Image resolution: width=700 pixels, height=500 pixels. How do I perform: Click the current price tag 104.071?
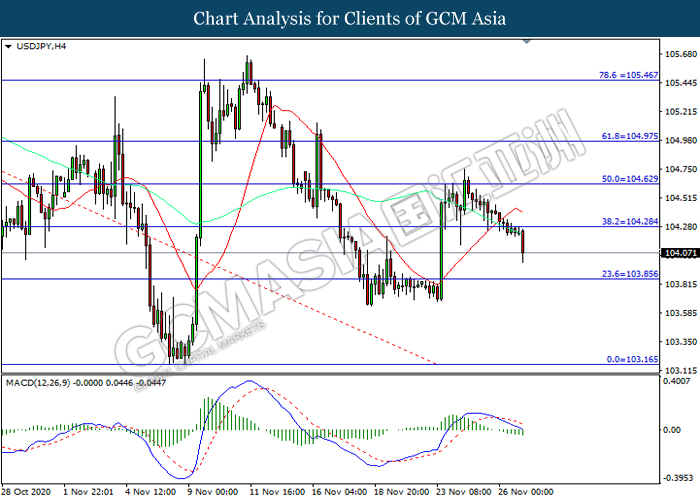[x=674, y=254]
